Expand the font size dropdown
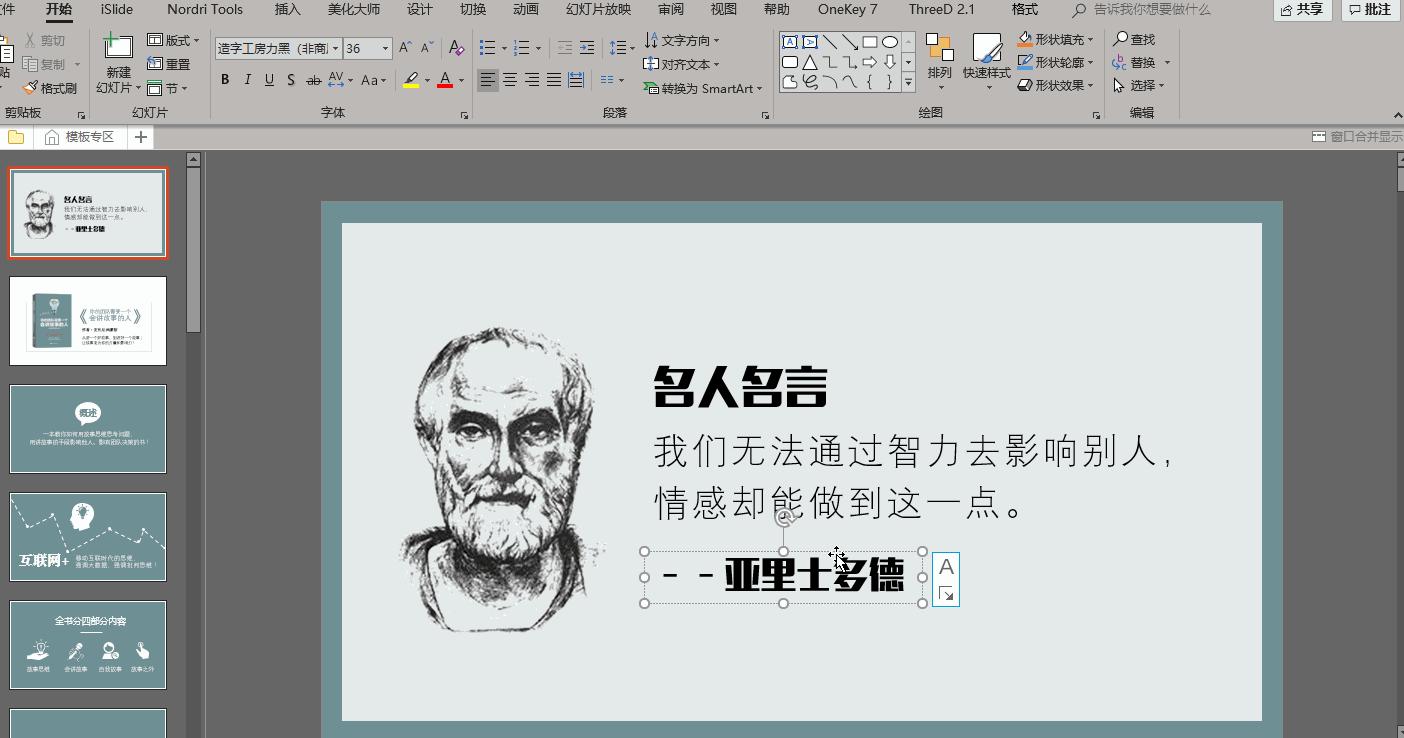The image size is (1404, 738). pyautogui.click(x=383, y=47)
